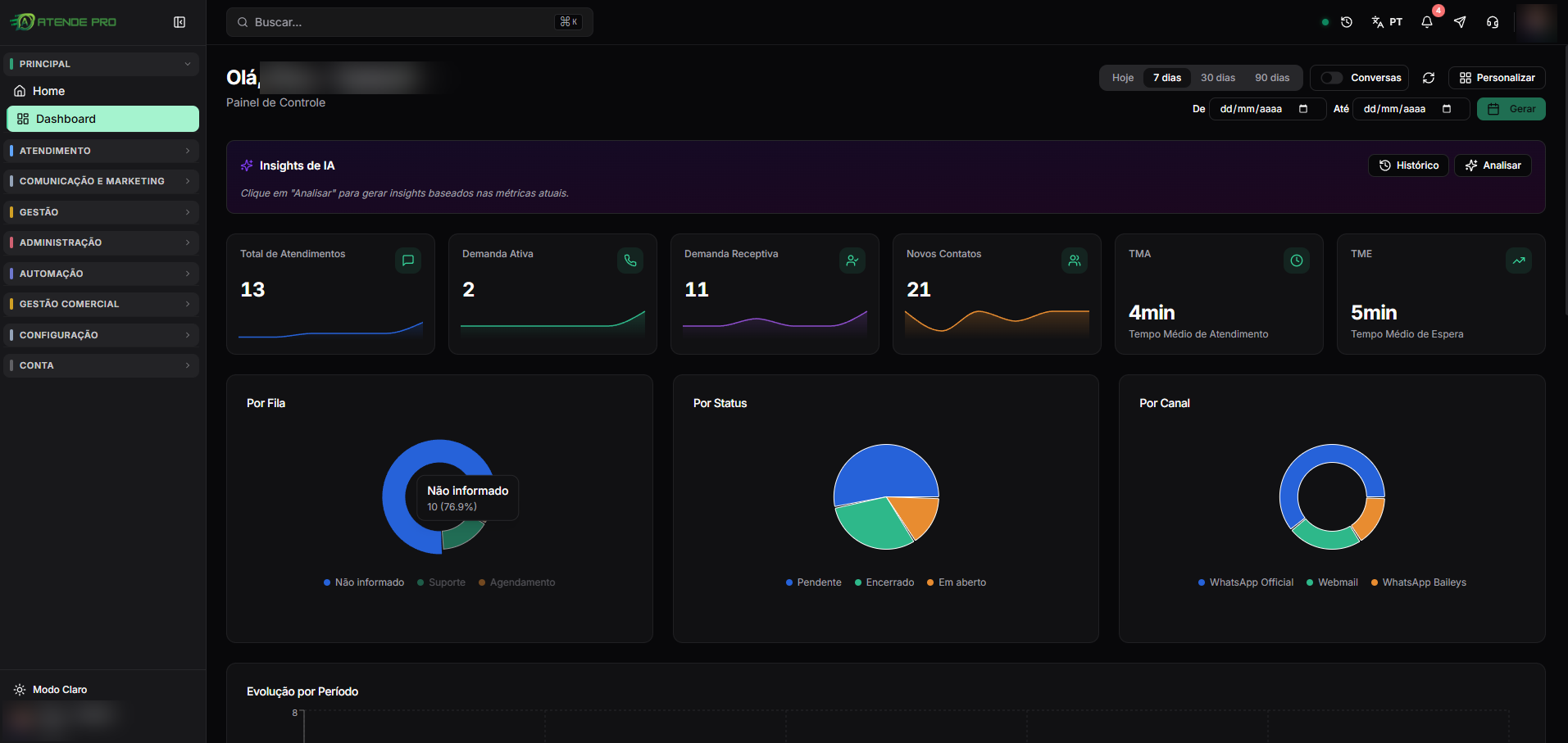
Task: Select the Hoje period tab
Action: [x=1123, y=78]
